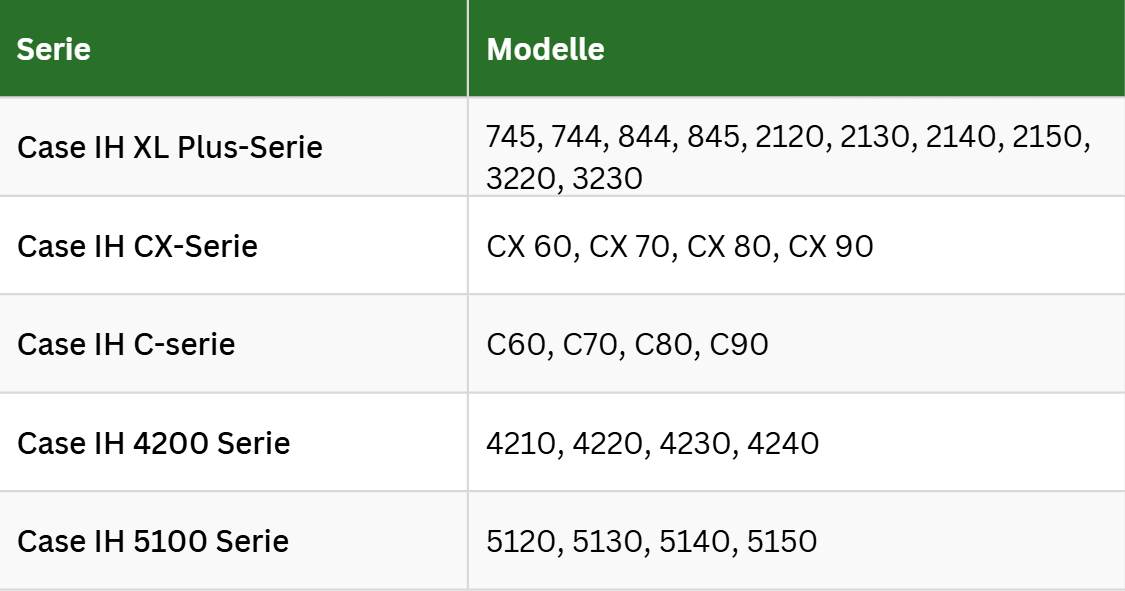This screenshot has width=1125, height=591.
Task: Click the CX 60 model text
Action: pyautogui.click(x=530, y=246)
